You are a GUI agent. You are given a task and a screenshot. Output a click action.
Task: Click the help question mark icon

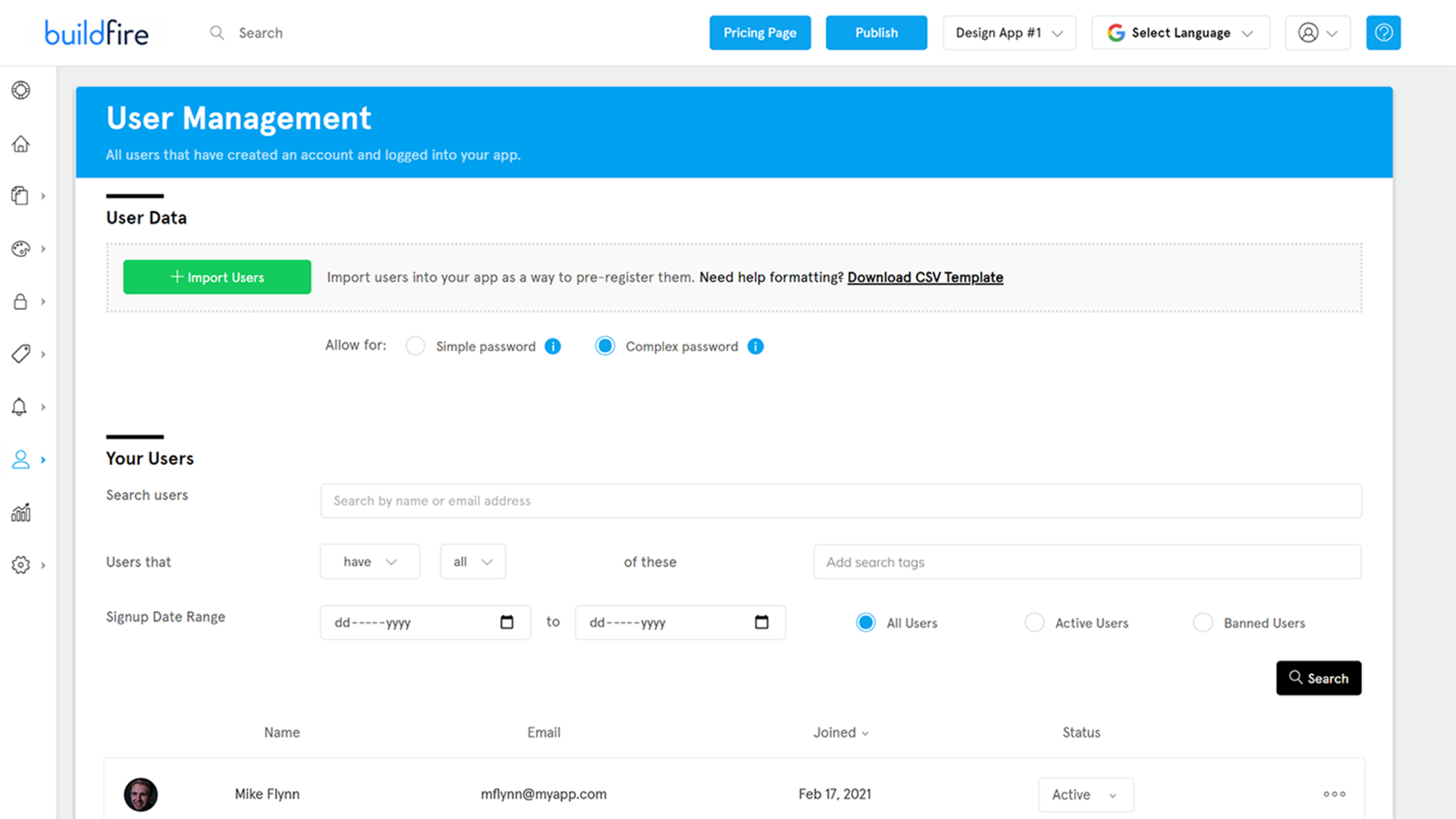click(x=1385, y=33)
